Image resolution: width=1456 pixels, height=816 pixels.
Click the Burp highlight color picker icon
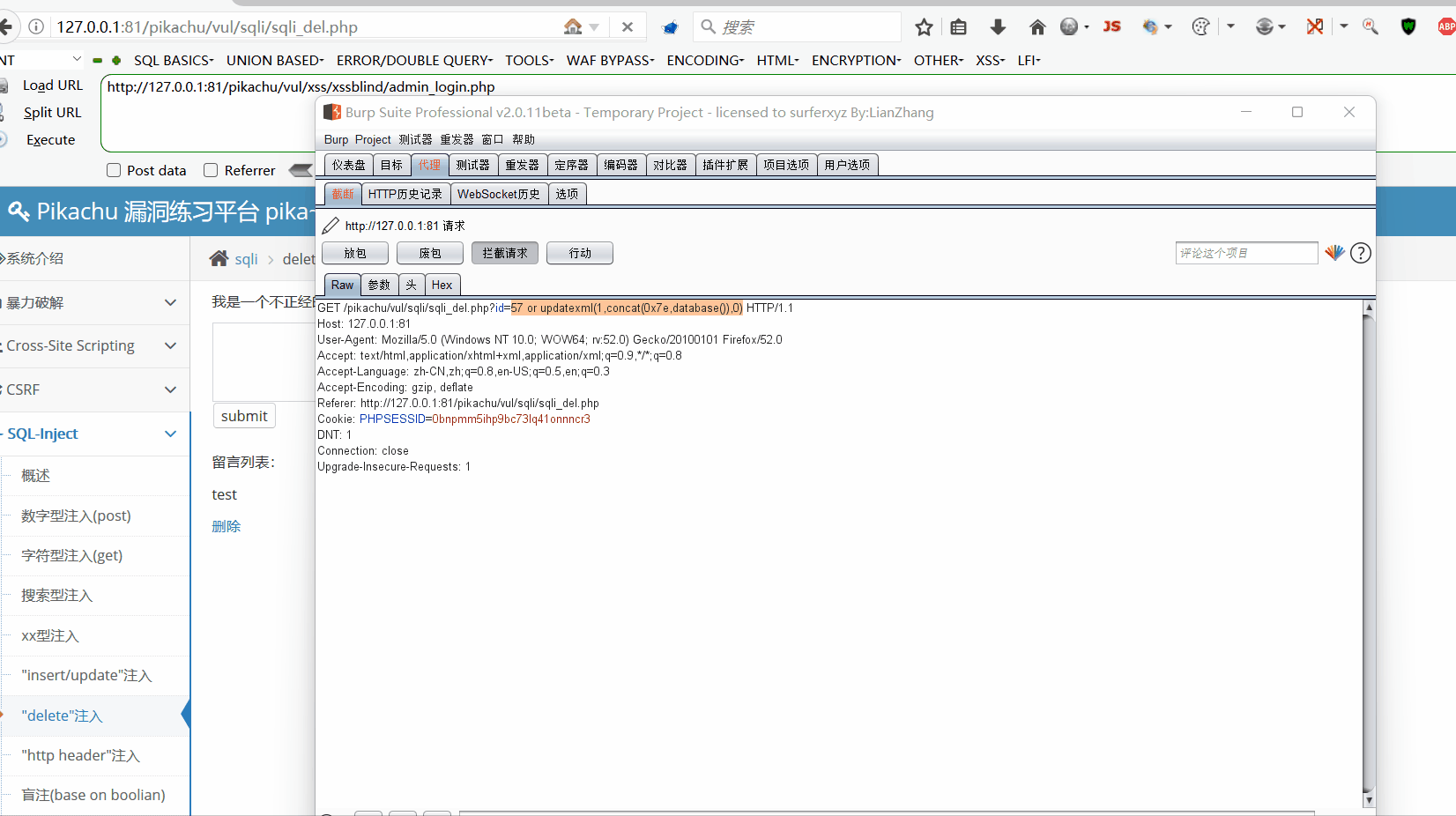coord(1334,253)
